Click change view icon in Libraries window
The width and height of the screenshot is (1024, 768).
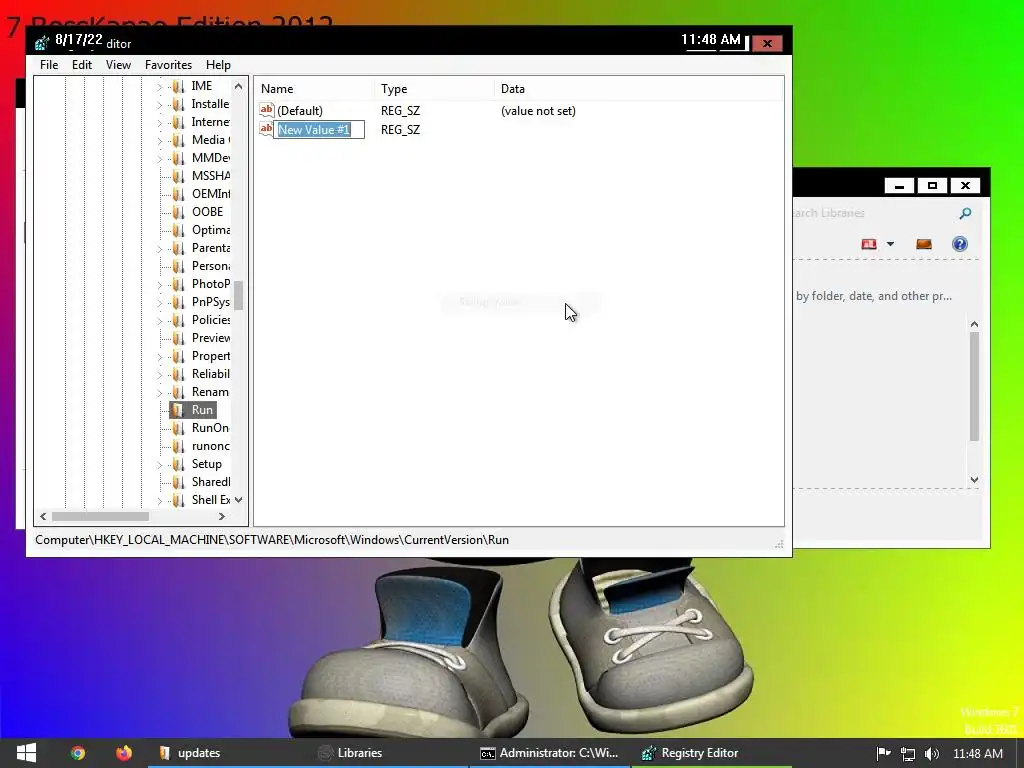pyautogui.click(x=869, y=244)
